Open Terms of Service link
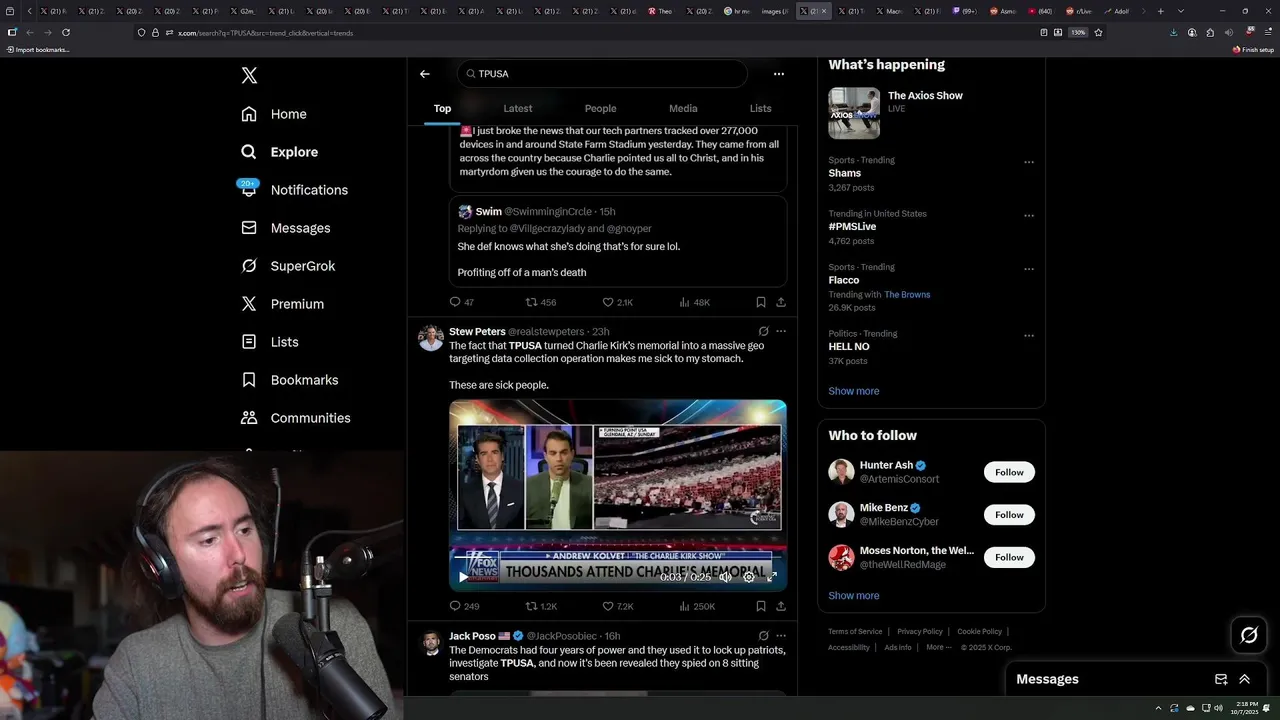This screenshot has height=720, width=1280. [x=855, y=632]
